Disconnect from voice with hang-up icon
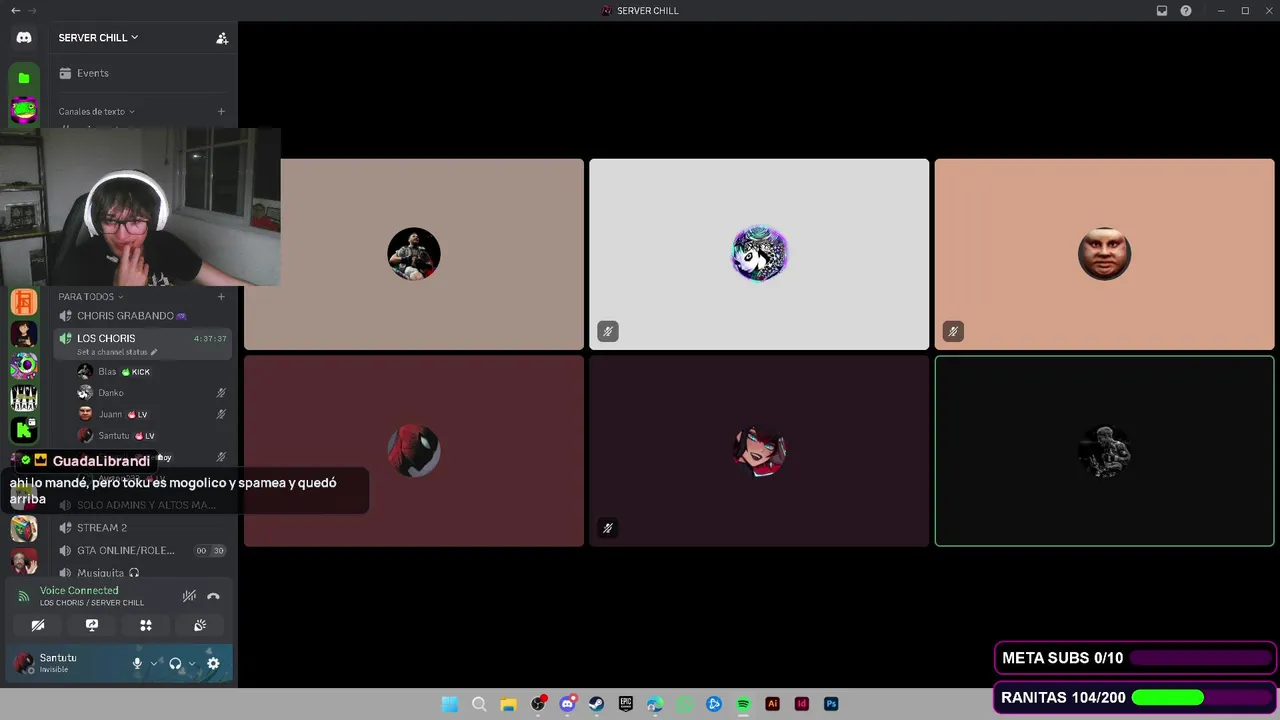The width and height of the screenshot is (1280, 720). (x=213, y=596)
